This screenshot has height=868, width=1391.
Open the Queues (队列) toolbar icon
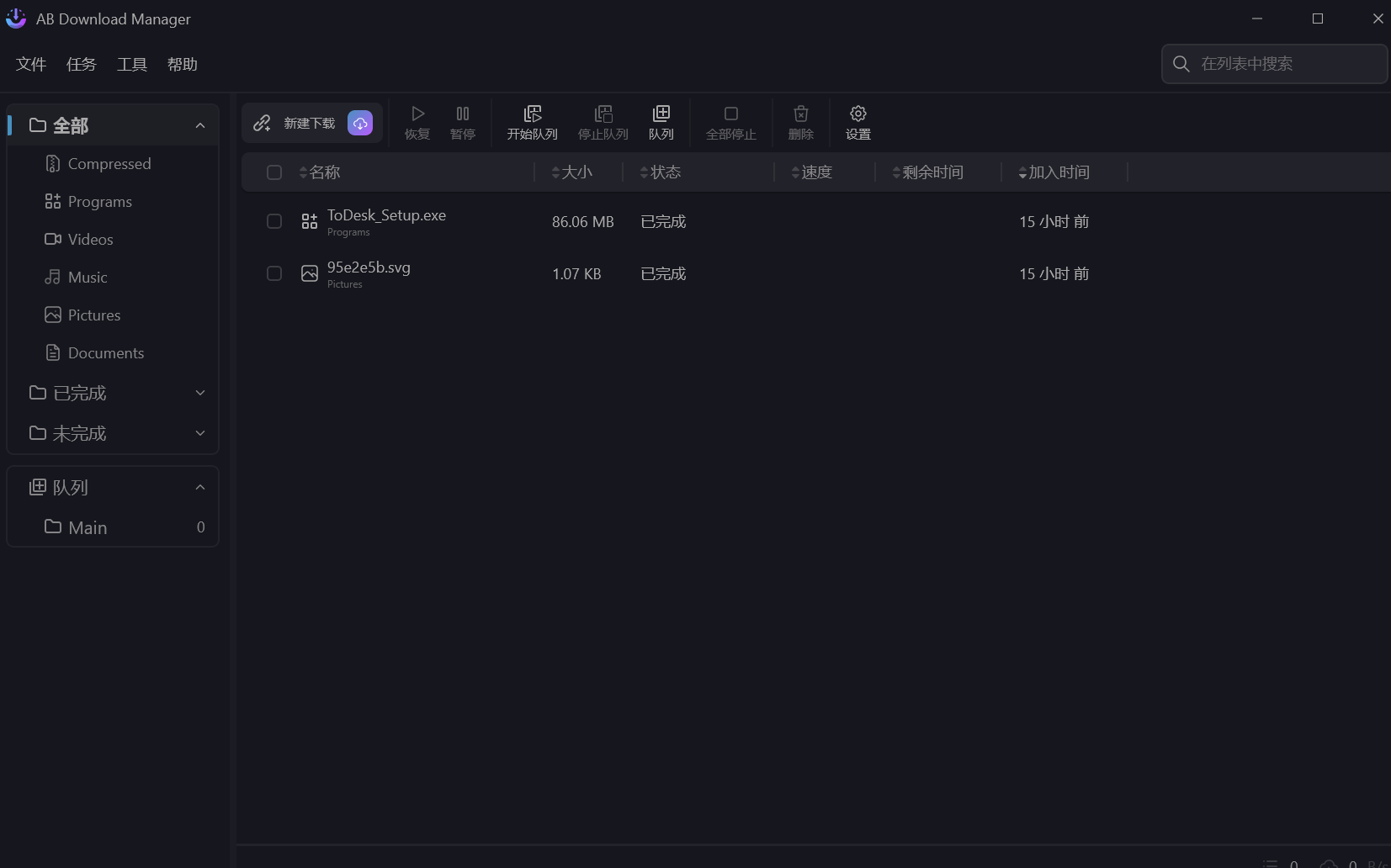tap(661, 114)
